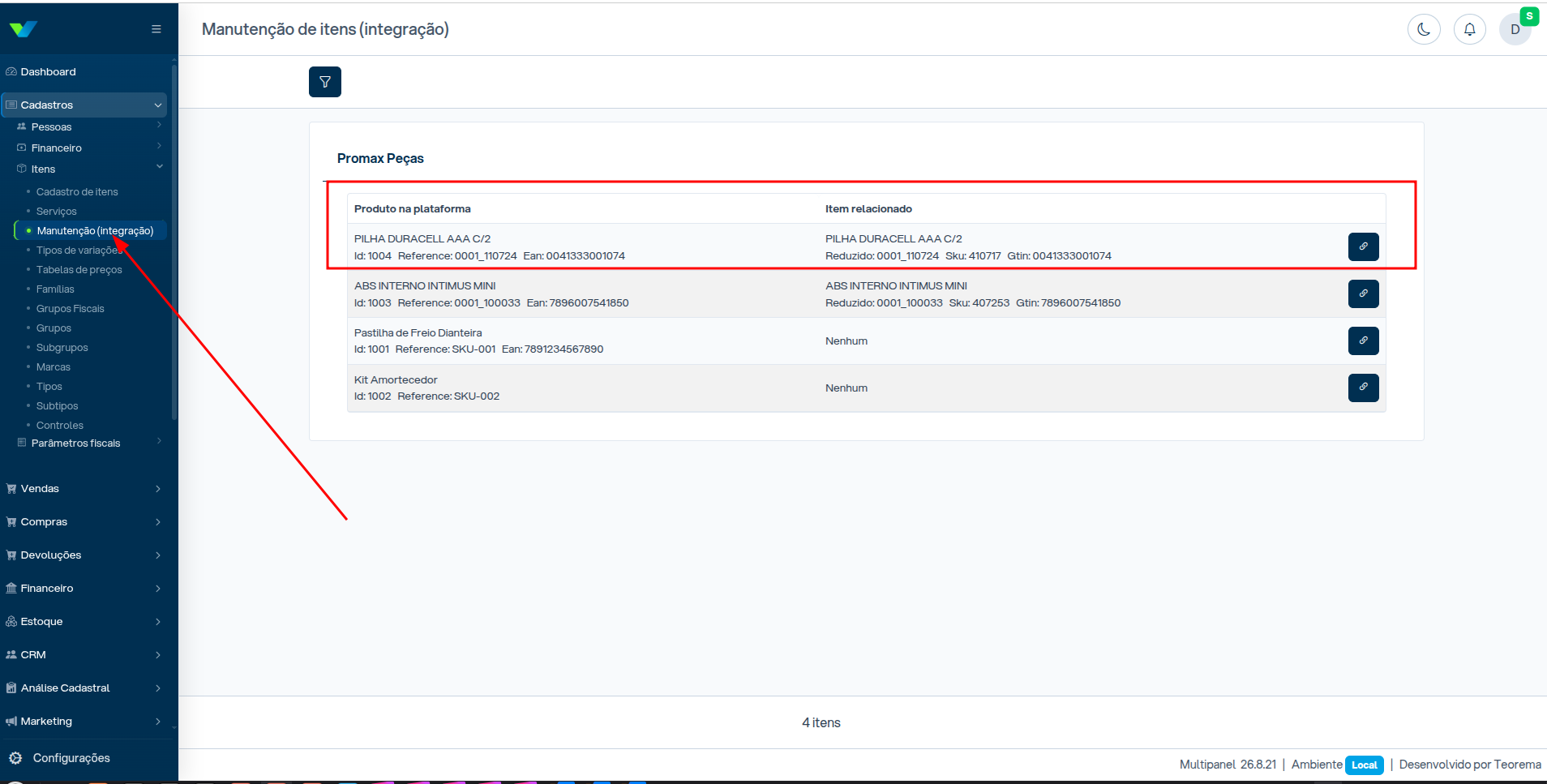1547x784 pixels.
Task: Click the Promax Peças heading
Action: pyautogui.click(x=380, y=159)
